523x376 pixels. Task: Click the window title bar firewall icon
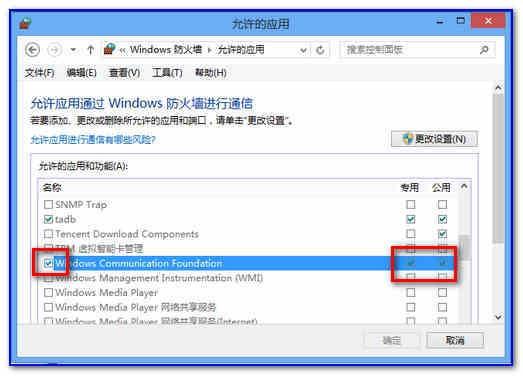coord(25,23)
